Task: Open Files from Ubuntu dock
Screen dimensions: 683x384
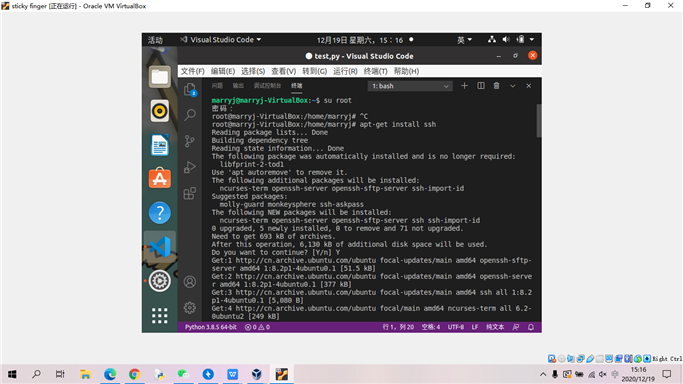Action: point(159,77)
